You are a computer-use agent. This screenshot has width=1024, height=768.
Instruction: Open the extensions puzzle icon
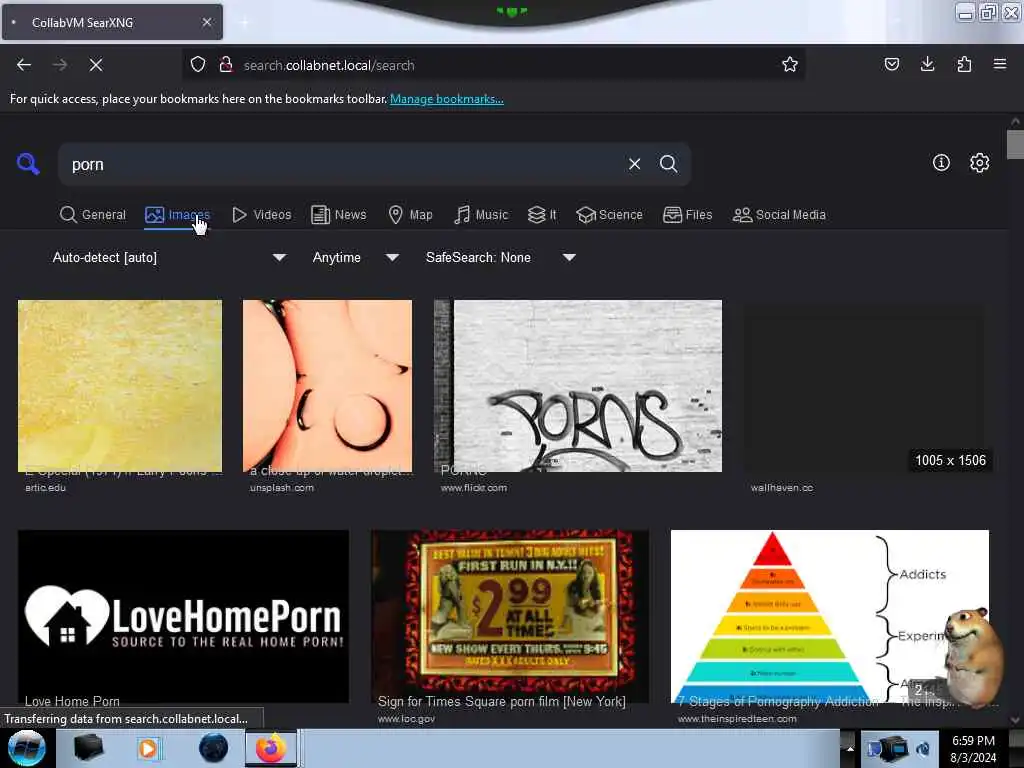[964, 64]
